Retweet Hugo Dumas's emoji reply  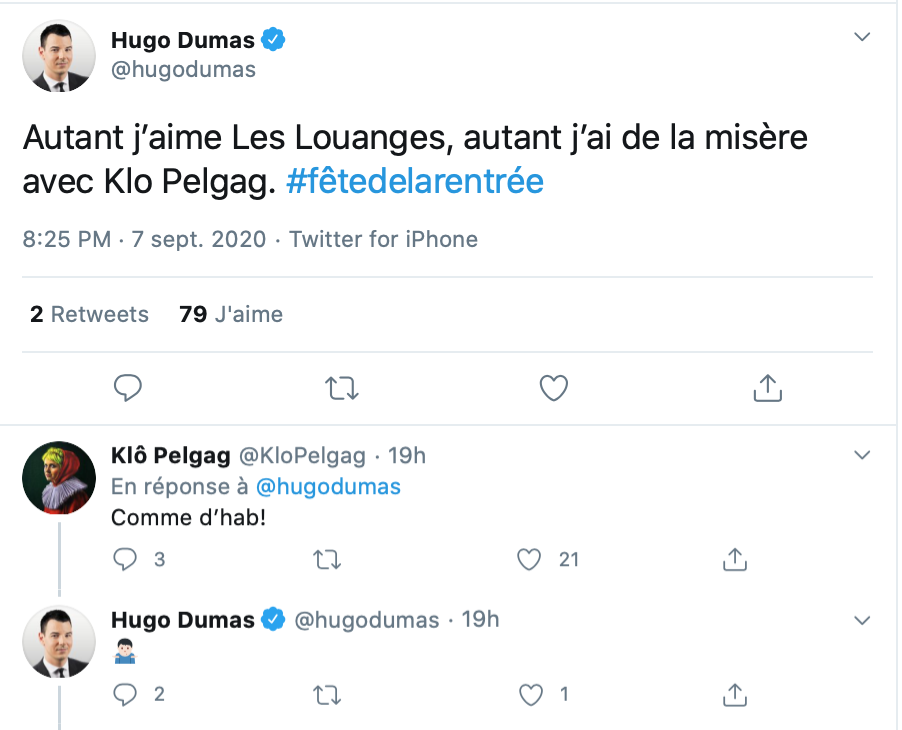tap(327, 693)
